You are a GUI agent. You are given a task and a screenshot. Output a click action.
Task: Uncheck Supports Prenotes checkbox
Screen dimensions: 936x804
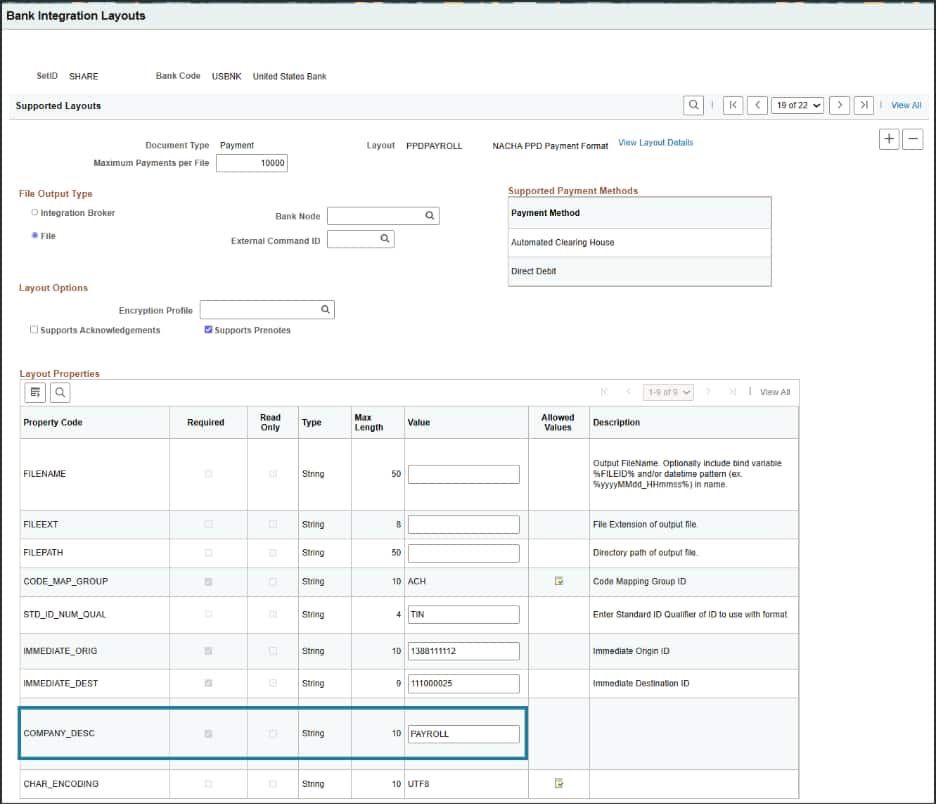pyautogui.click(x=208, y=330)
